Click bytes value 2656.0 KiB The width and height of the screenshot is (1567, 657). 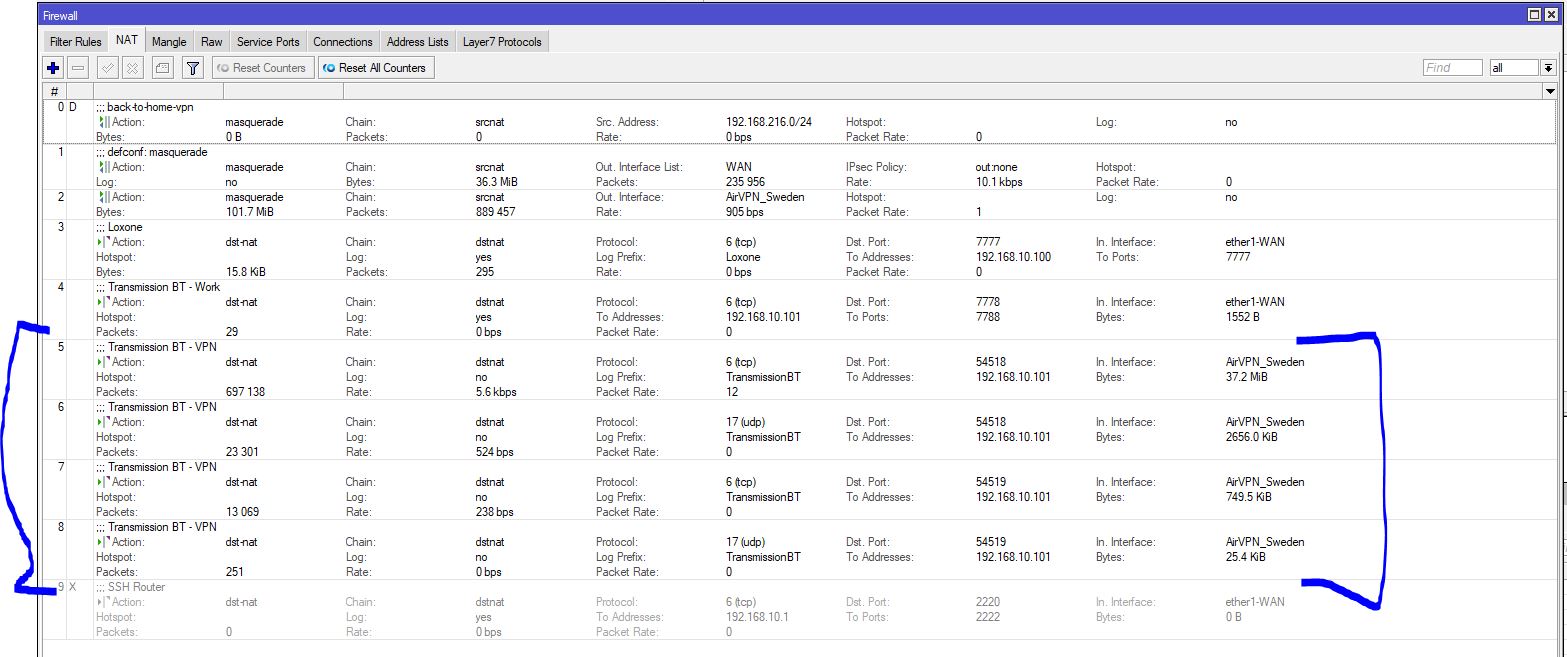point(1251,437)
